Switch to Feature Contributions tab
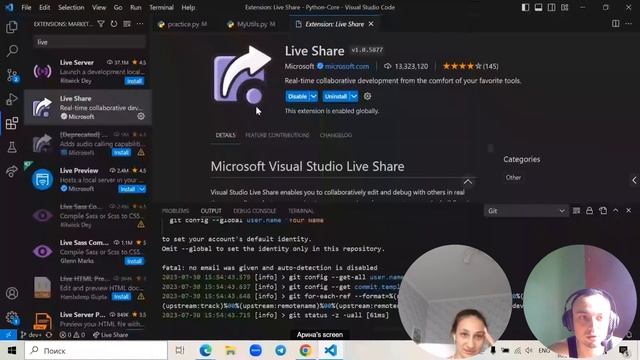640x360 pixels. point(277,135)
